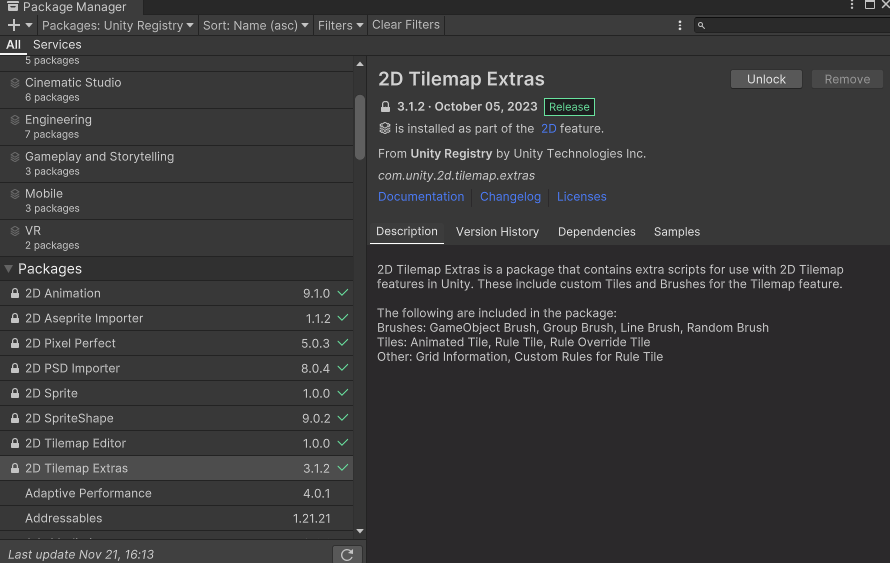
Task: Click the package list scrollbar thumb
Action: (360, 127)
